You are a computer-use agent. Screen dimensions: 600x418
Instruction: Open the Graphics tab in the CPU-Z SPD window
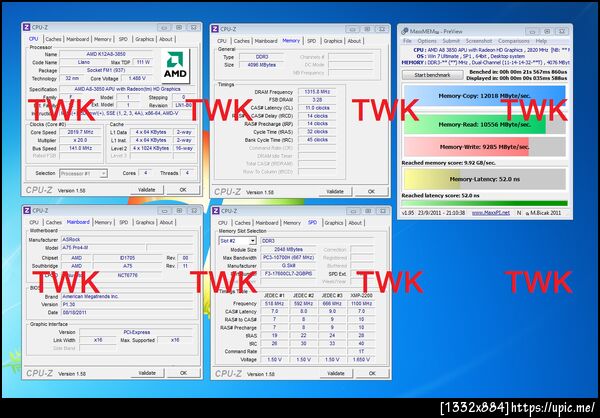[x=334, y=223]
